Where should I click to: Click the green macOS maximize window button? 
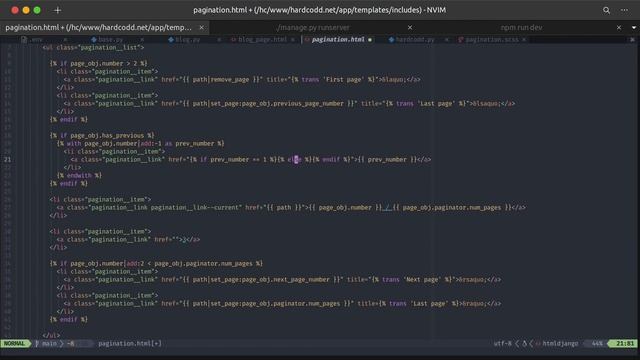tap(37, 10)
